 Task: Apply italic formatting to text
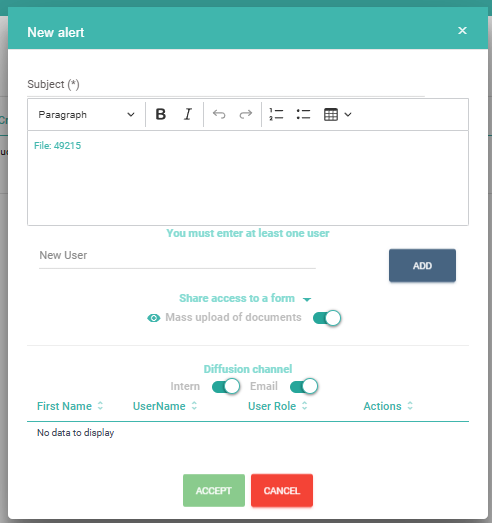[188, 114]
